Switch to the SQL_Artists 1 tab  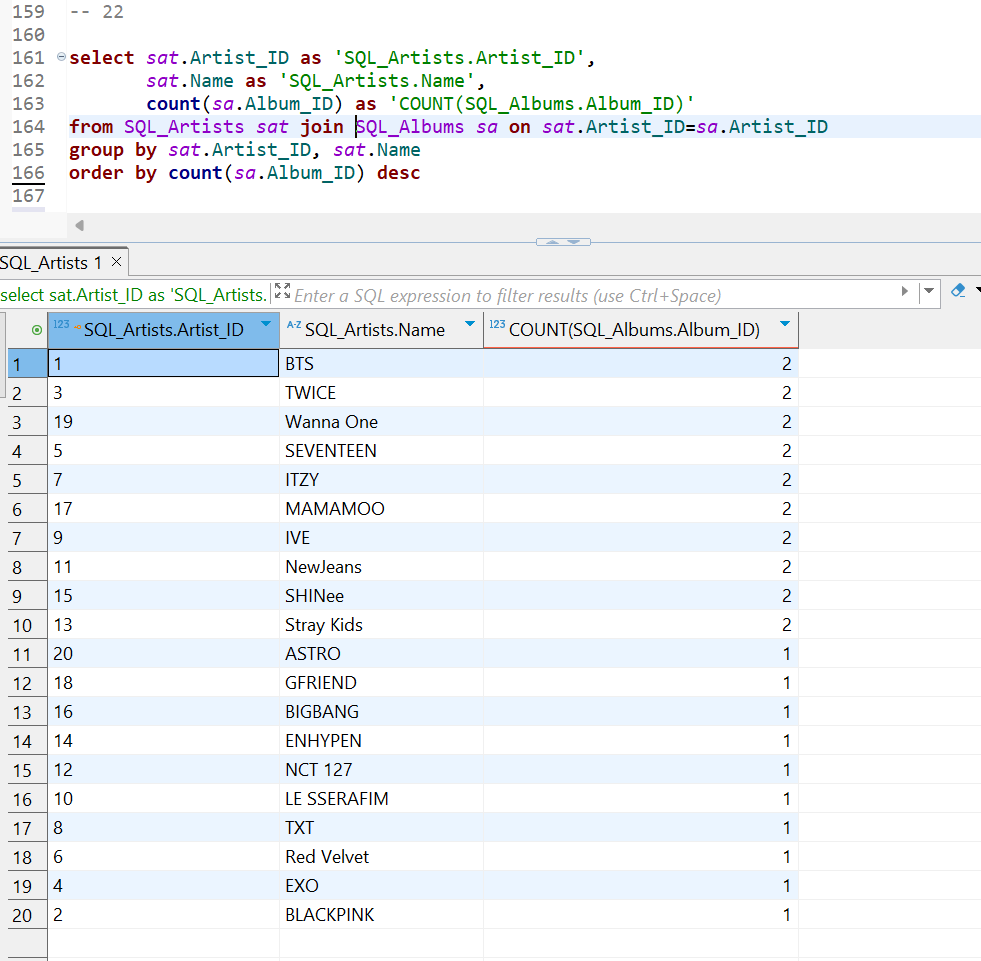point(51,263)
